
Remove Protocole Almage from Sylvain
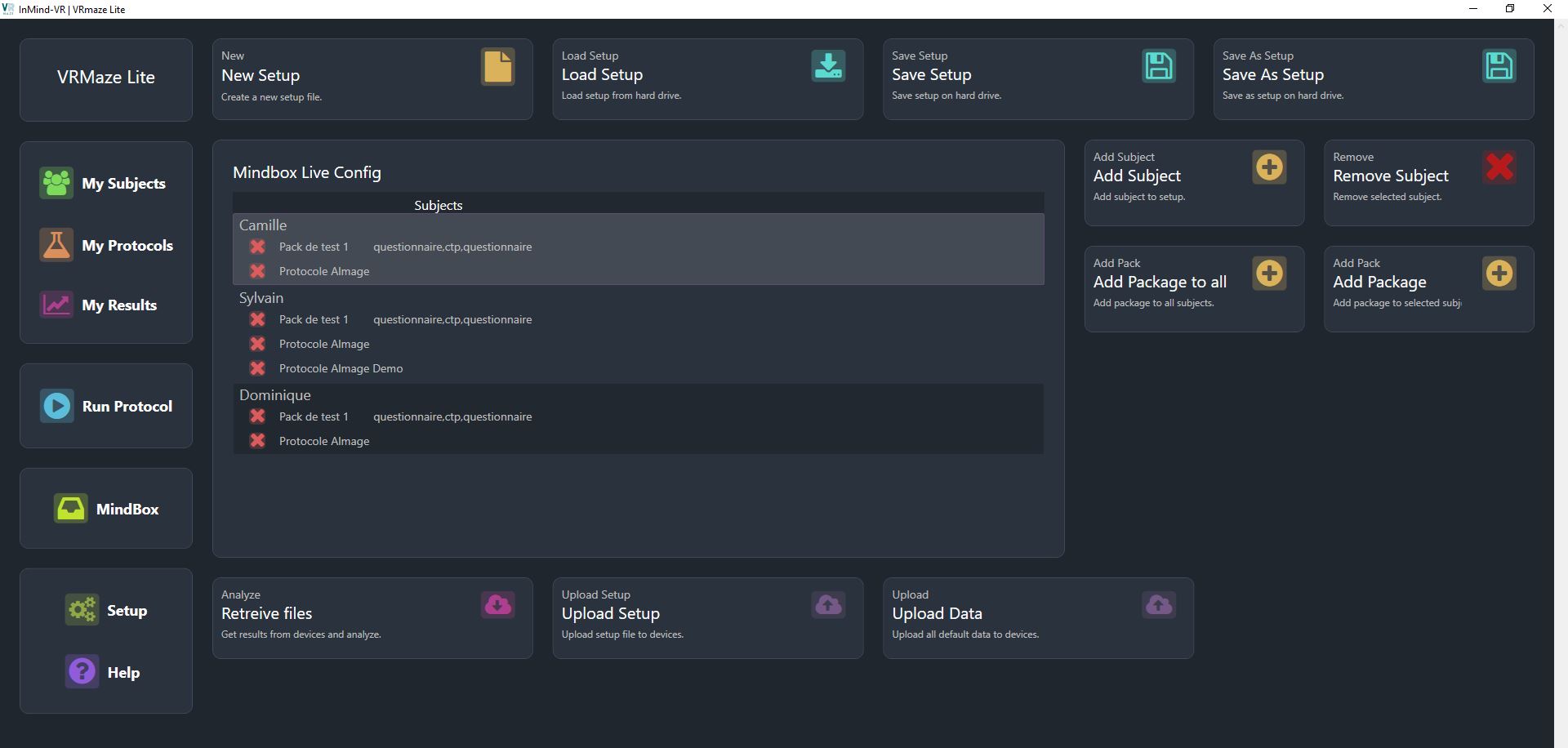[x=257, y=344]
